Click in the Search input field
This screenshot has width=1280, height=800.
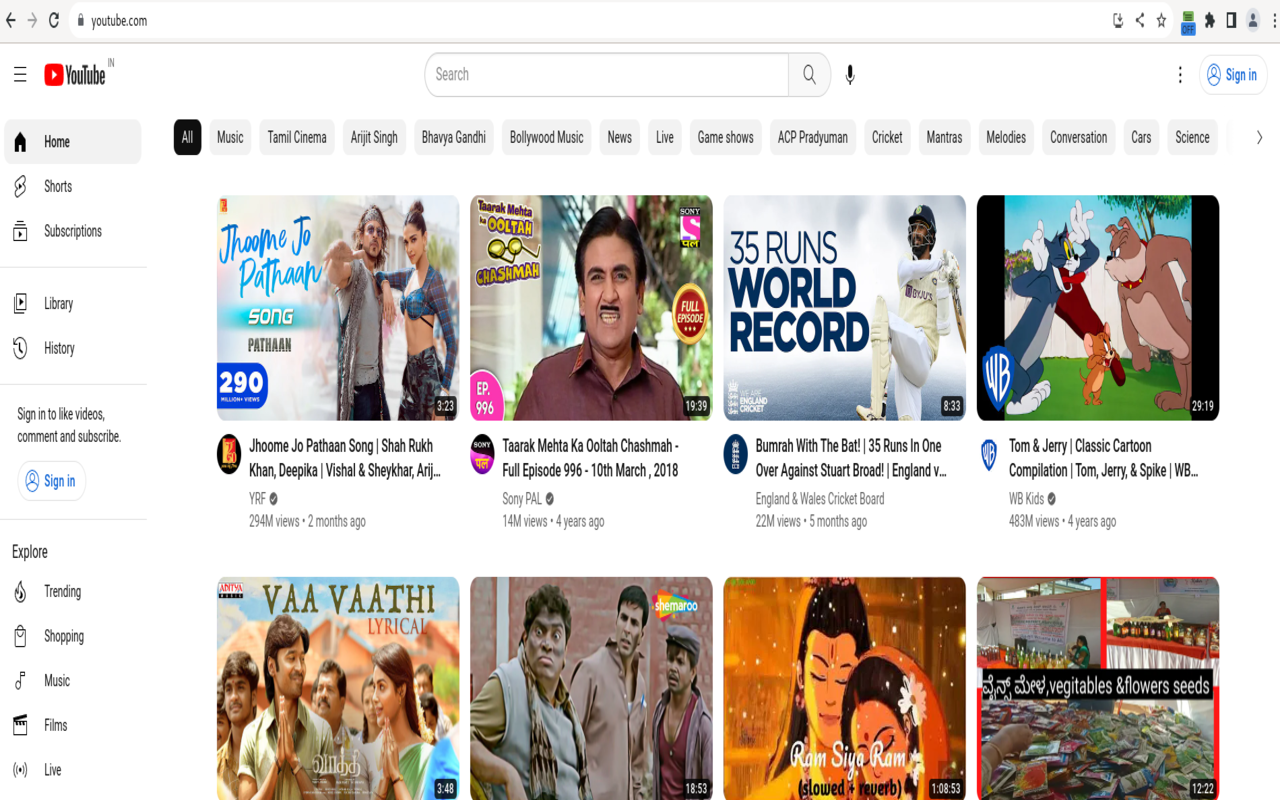(608, 75)
